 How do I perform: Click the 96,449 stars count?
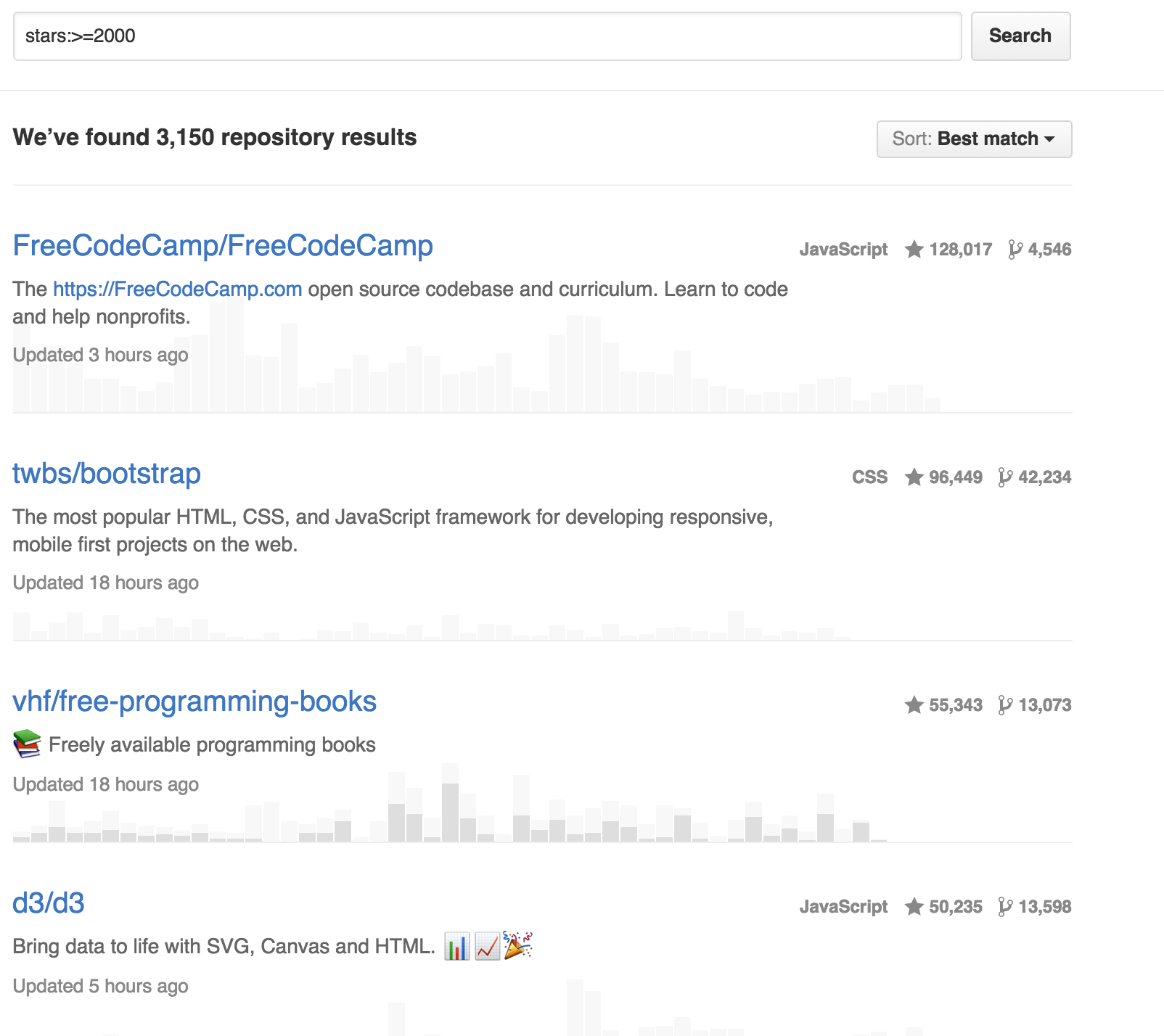[x=956, y=477]
